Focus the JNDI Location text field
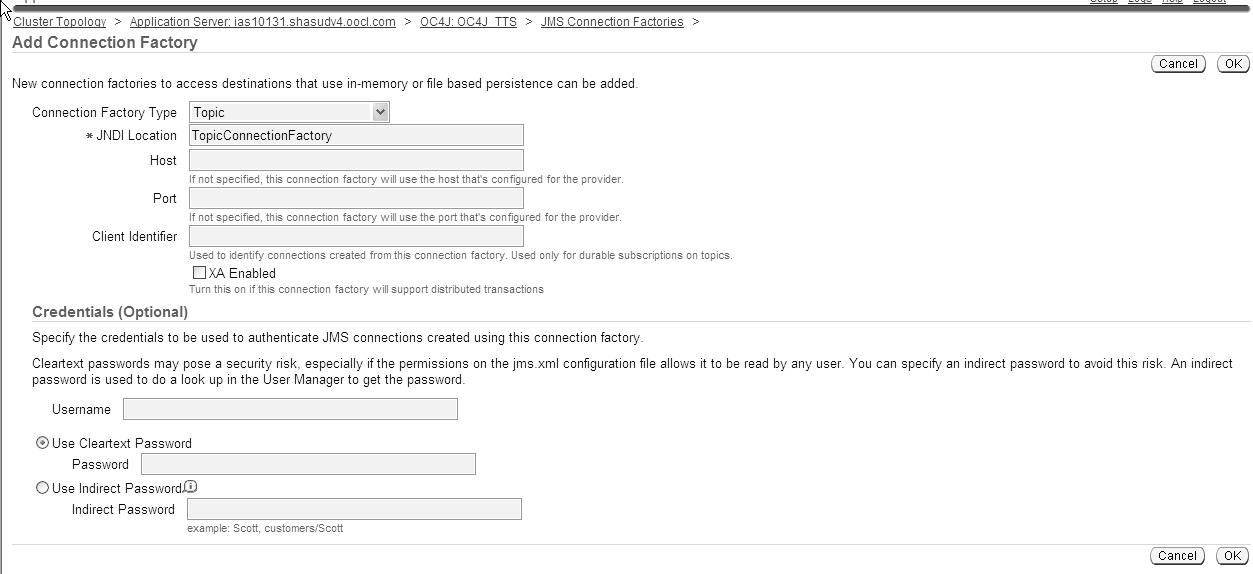This screenshot has height=574, width=1253. tap(356, 135)
